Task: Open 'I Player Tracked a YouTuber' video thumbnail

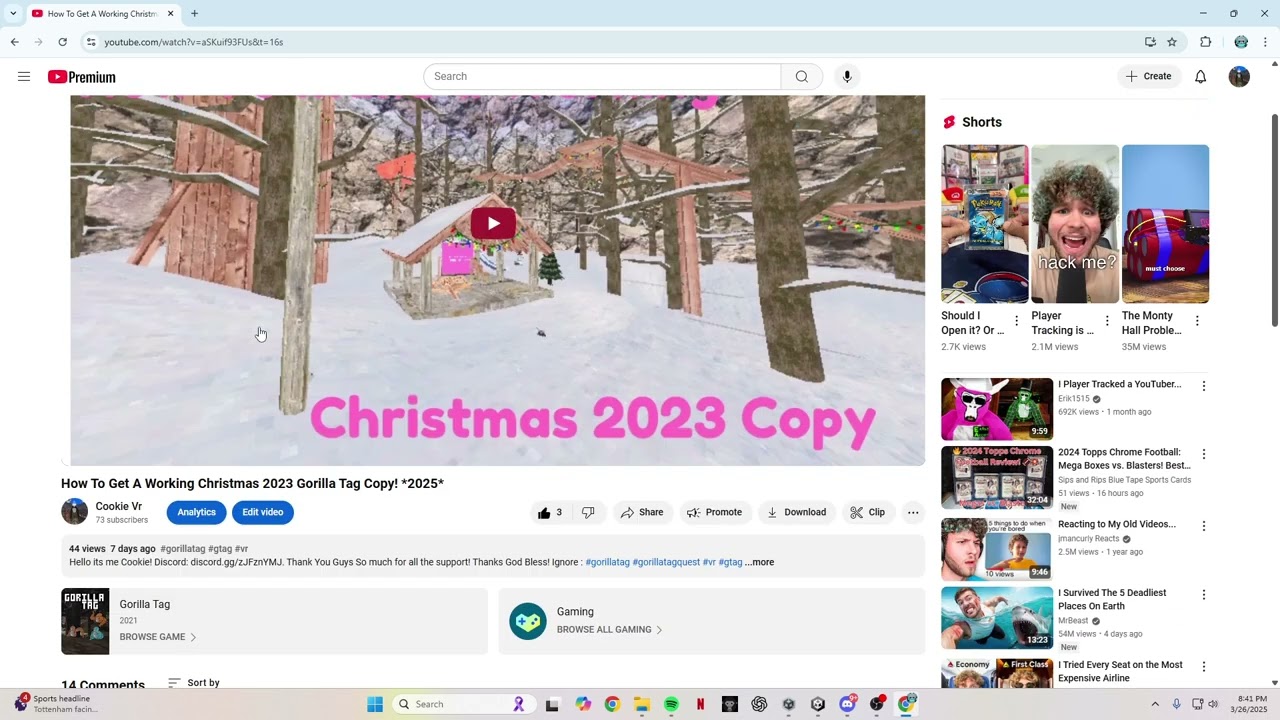Action: pos(997,409)
